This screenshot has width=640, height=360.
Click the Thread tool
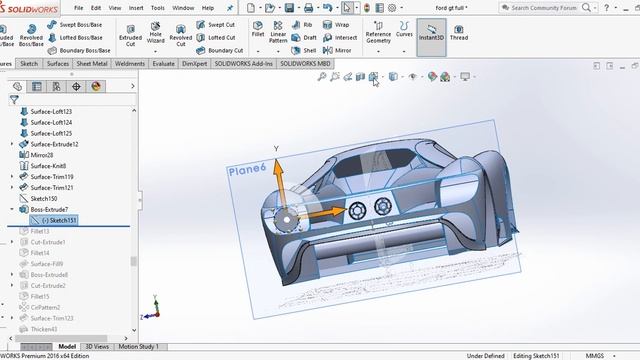(x=459, y=32)
